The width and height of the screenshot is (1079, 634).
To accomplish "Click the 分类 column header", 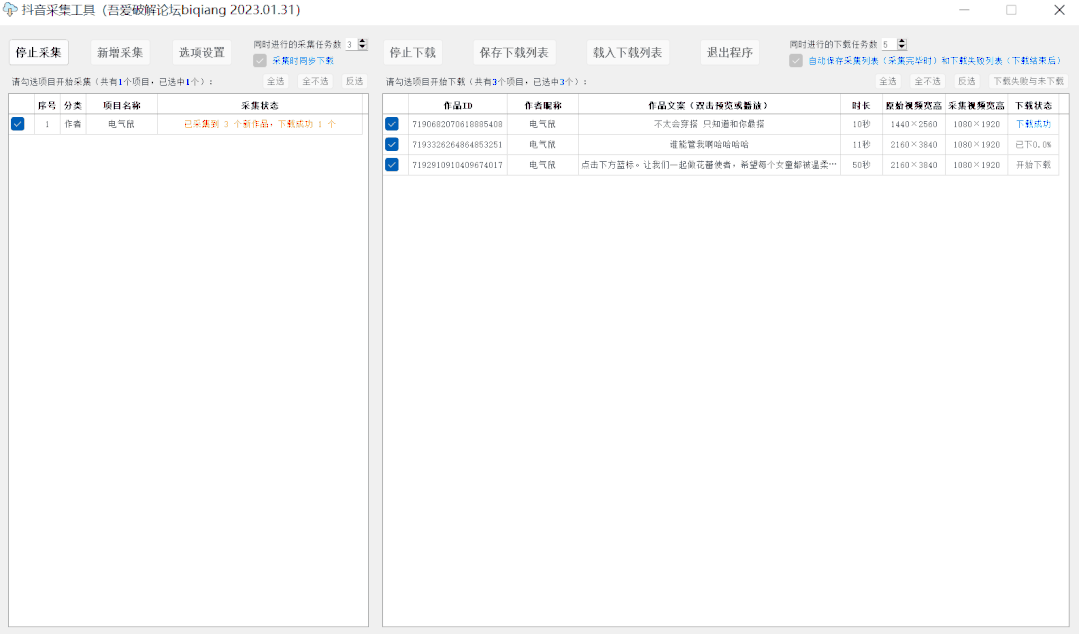I will pyautogui.click(x=73, y=105).
